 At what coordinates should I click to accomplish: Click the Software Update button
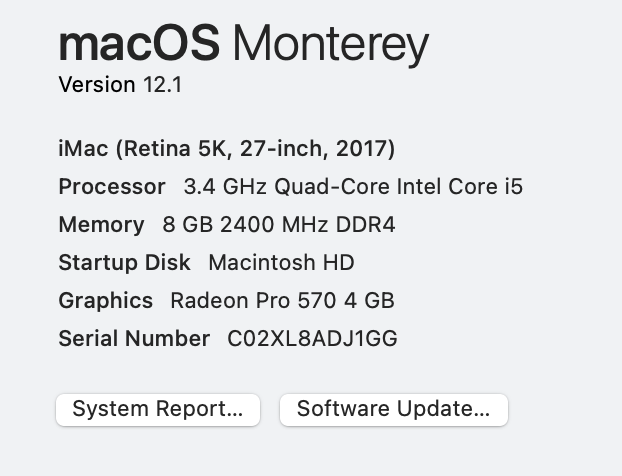(393, 409)
